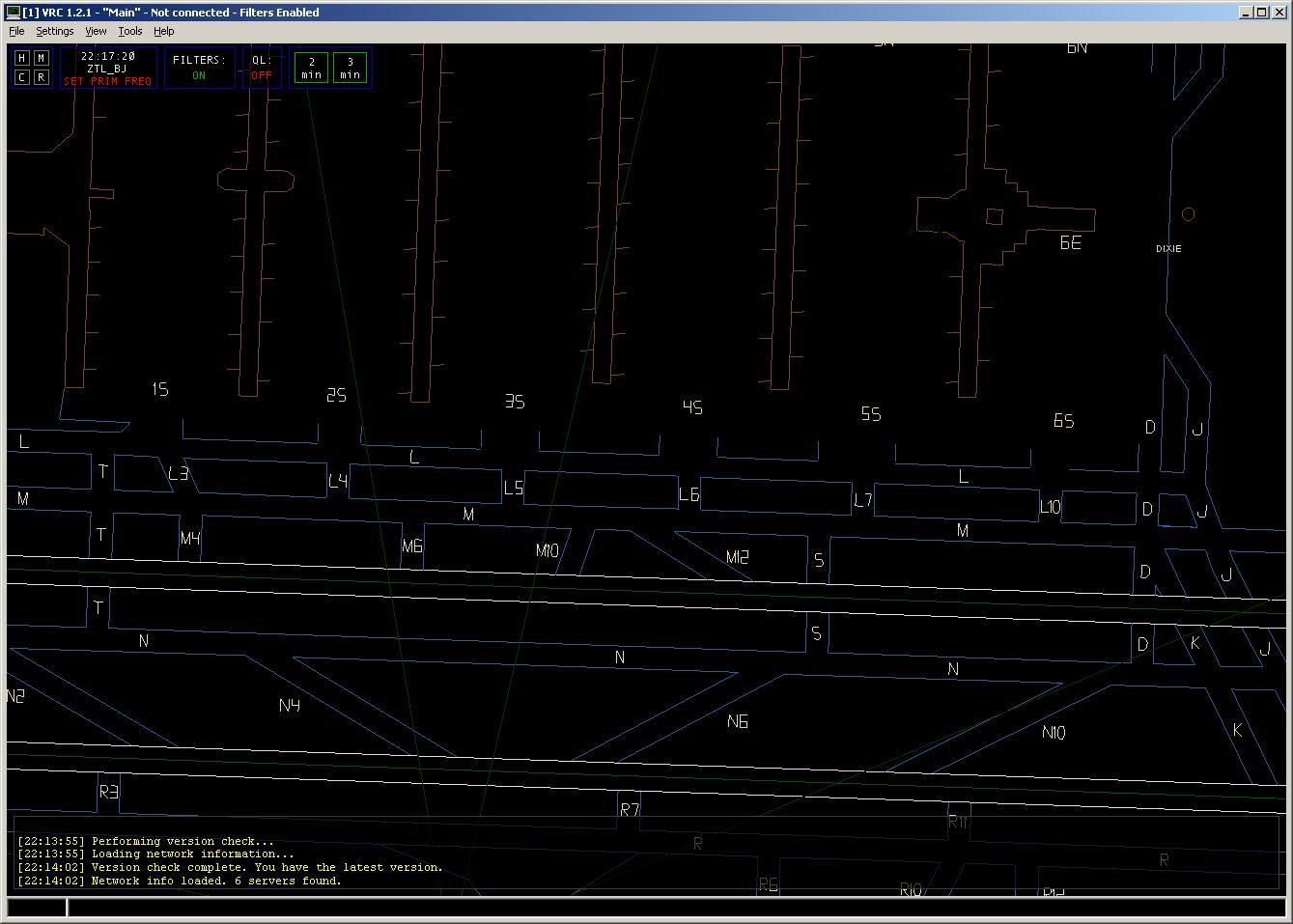Image resolution: width=1293 pixels, height=924 pixels.
Task: Open the File menu
Action: click(16, 31)
